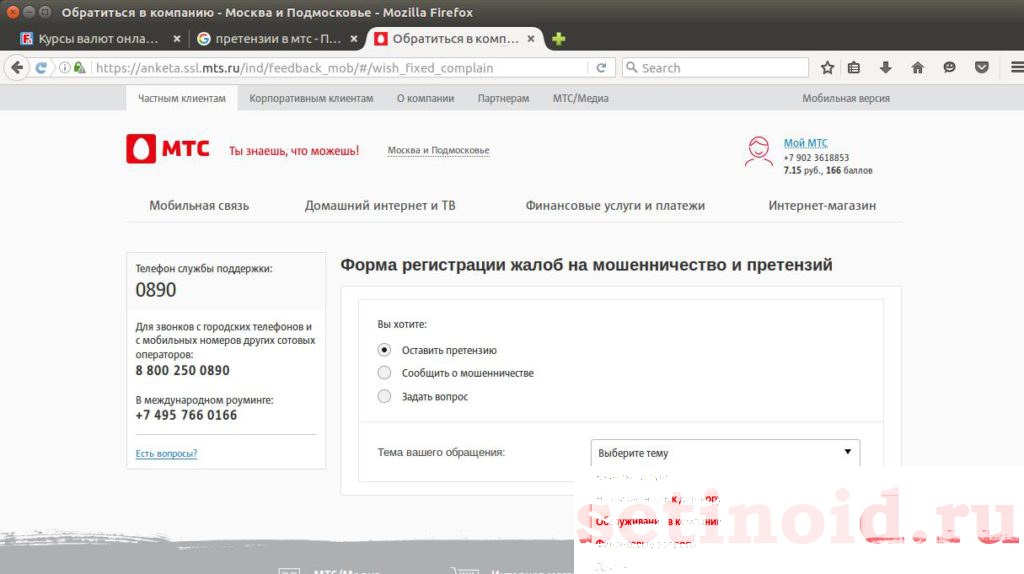Click the number '8 800 250 0890'
1024x574 pixels.
182,370
